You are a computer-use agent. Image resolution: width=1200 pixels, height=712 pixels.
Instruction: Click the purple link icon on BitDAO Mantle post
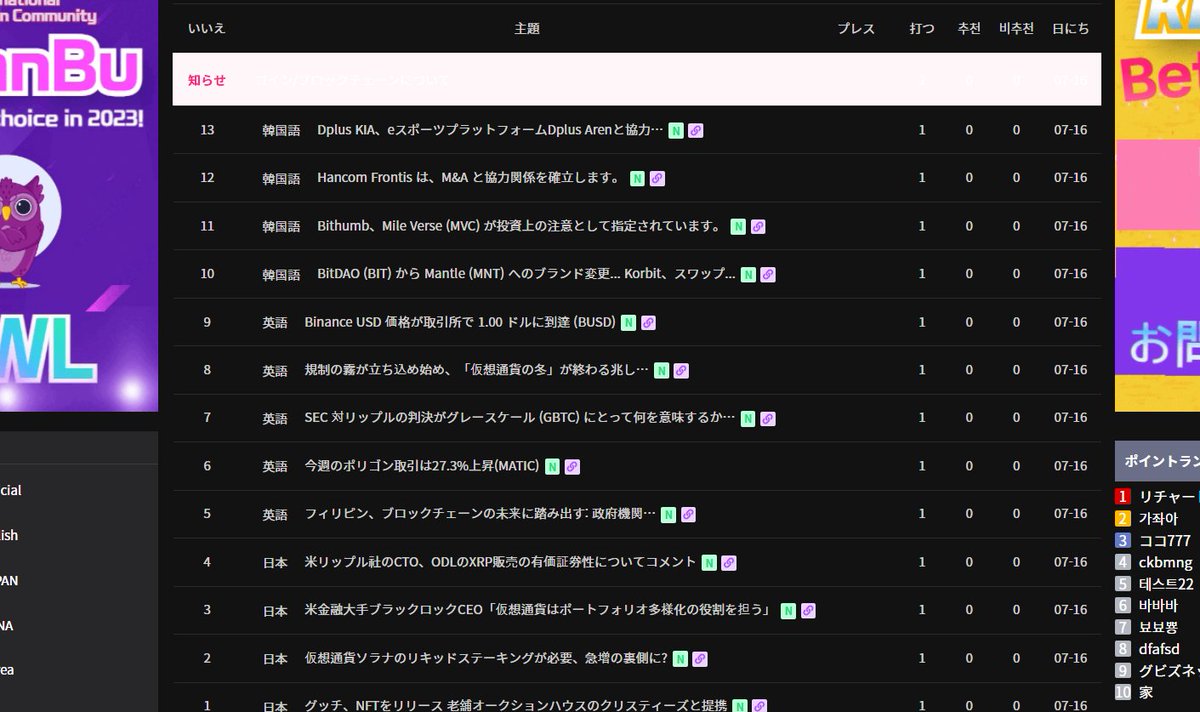[x=768, y=274]
